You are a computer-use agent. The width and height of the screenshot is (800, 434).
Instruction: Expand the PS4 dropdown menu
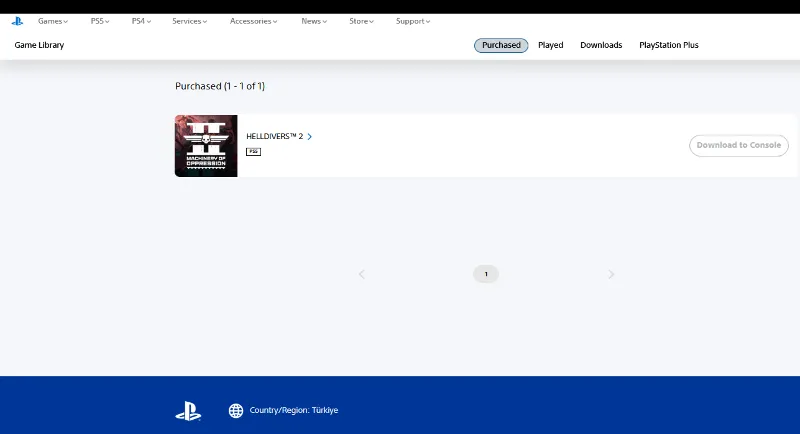[141, 21]
